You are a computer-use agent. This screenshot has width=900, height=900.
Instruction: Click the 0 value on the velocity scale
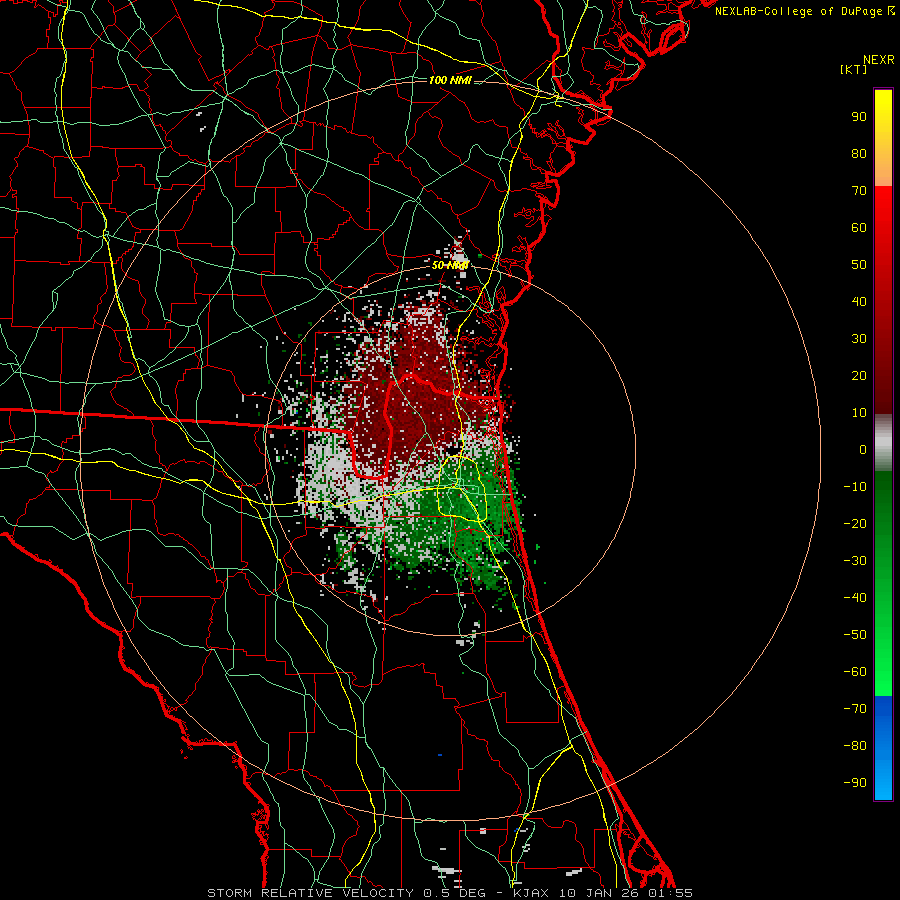(x=863, y=449)
